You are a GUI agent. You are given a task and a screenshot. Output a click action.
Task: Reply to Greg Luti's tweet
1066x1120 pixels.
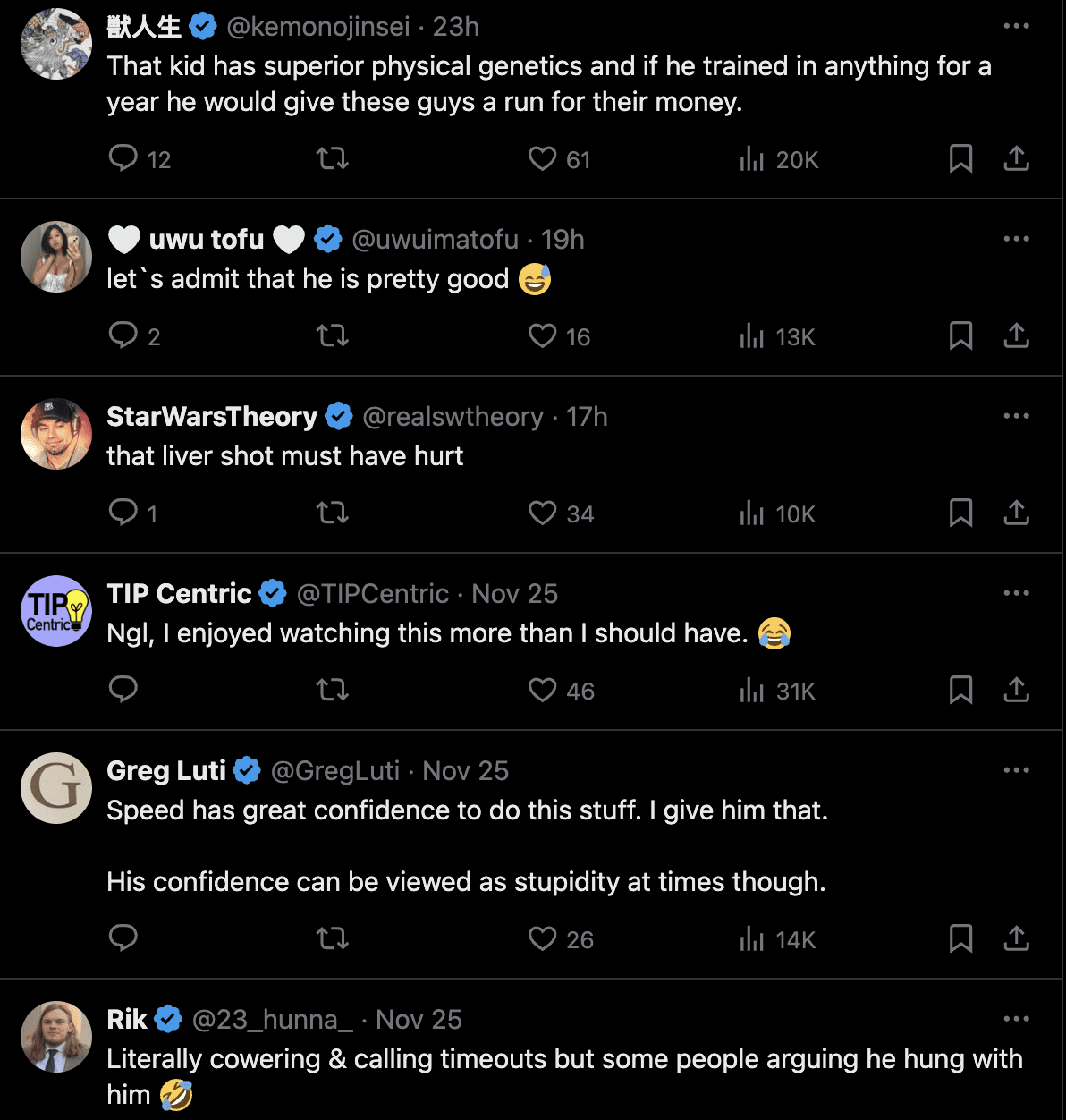coord(123,939)
